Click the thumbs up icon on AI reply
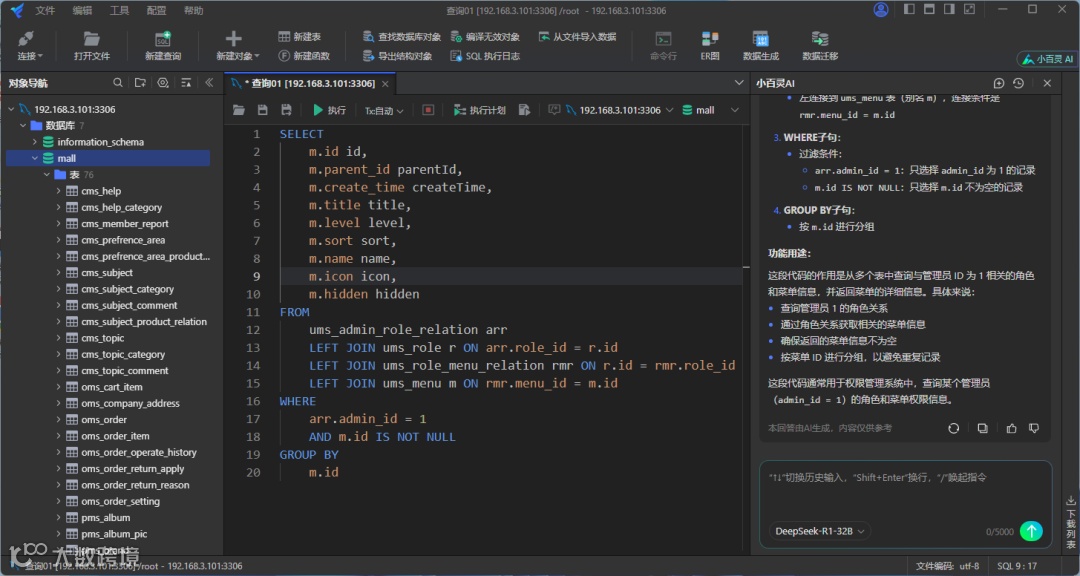The width and height of the screenshot is (1080, 576). pos(1011,428)
